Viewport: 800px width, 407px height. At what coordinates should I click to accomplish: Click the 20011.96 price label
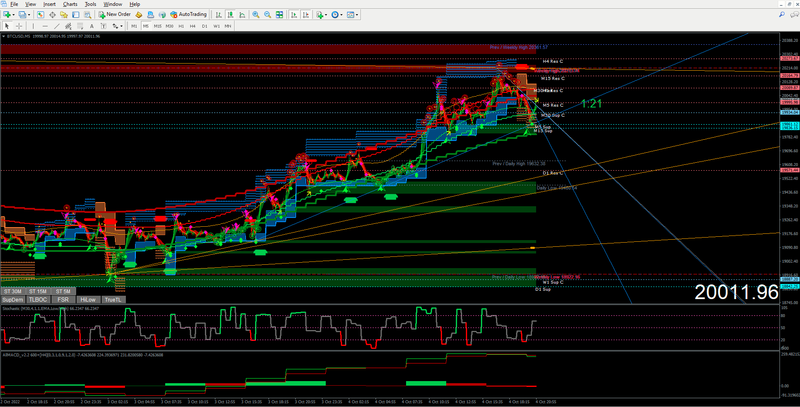pyautogui.click(x=736, y=292)
